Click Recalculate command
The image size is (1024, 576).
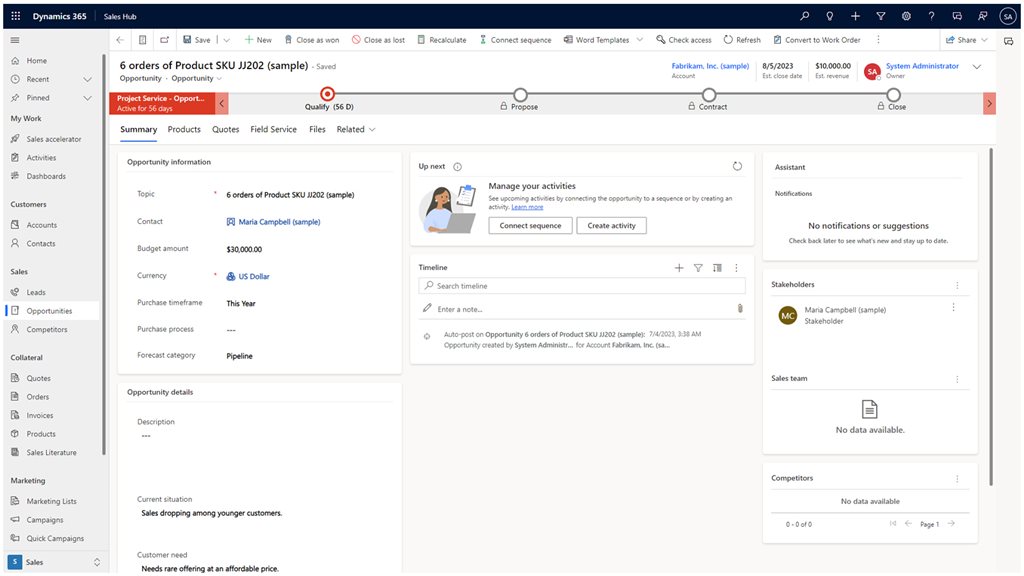442,40
